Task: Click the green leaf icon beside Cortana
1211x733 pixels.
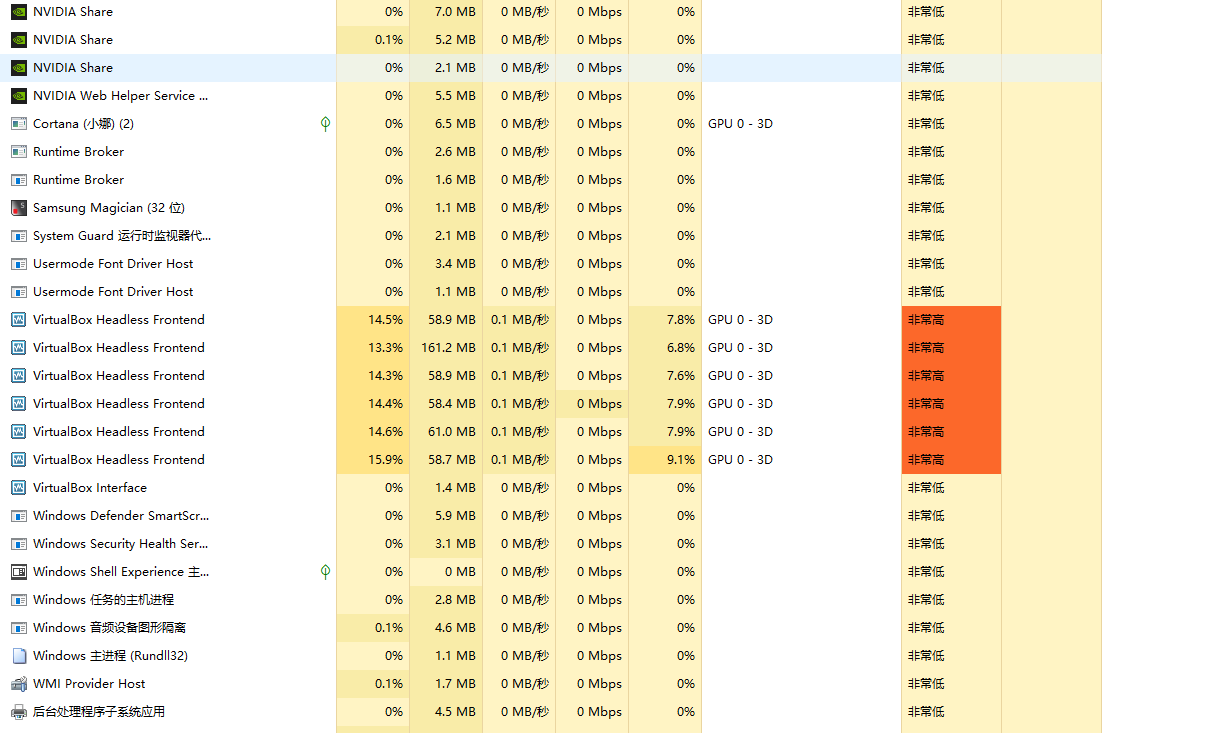Action: (x=325, y=124)
